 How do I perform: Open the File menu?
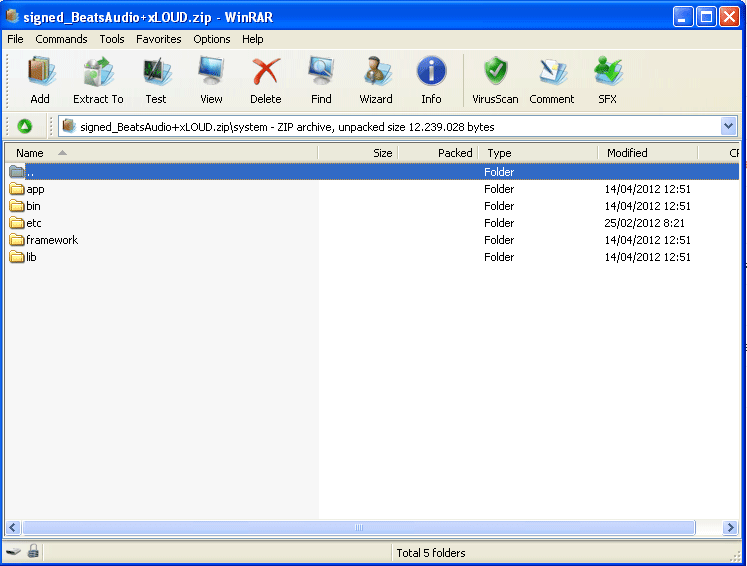pos(15,39)
